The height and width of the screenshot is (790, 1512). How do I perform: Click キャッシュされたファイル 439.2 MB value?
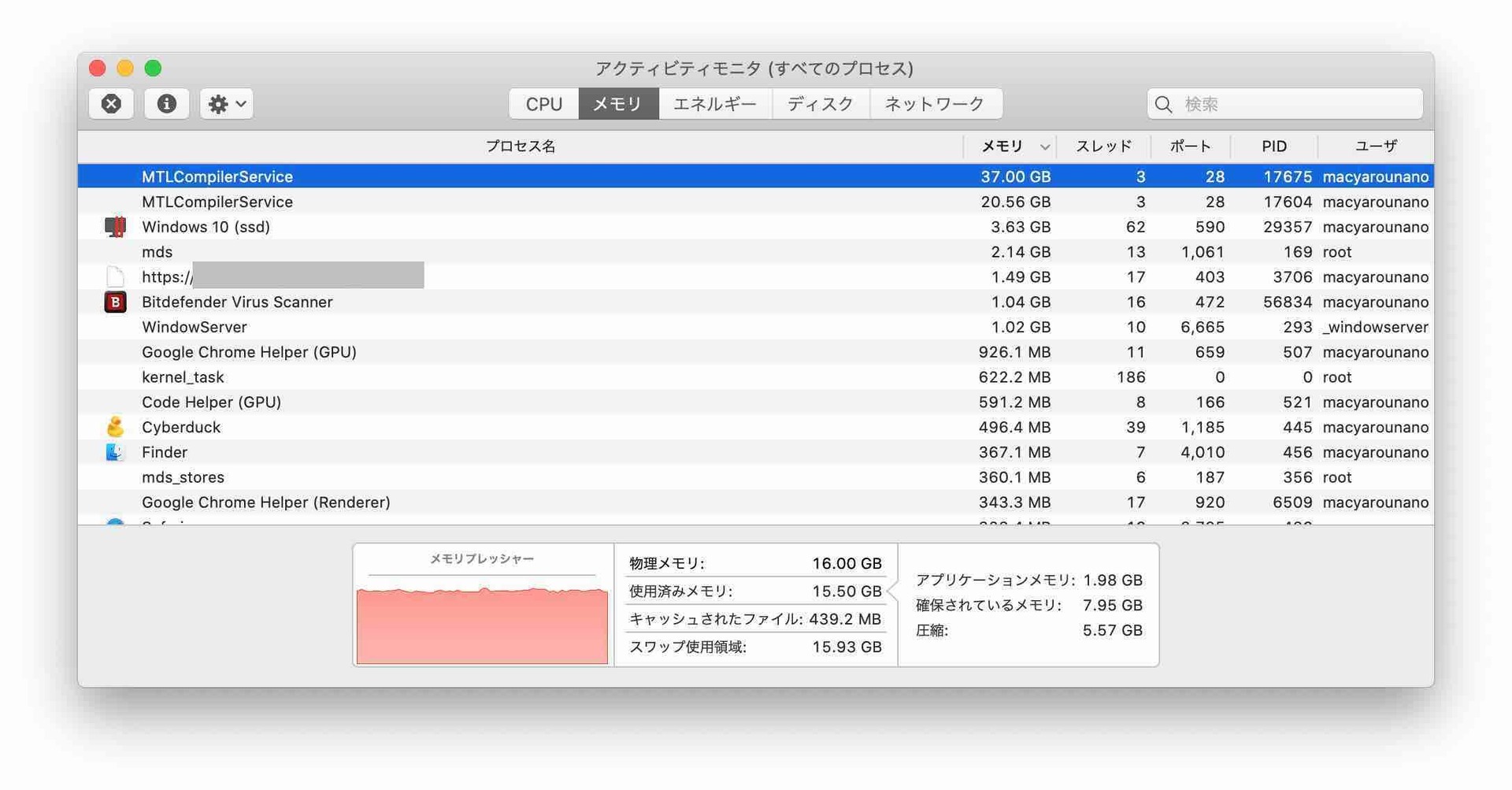[x=844, y=619]
